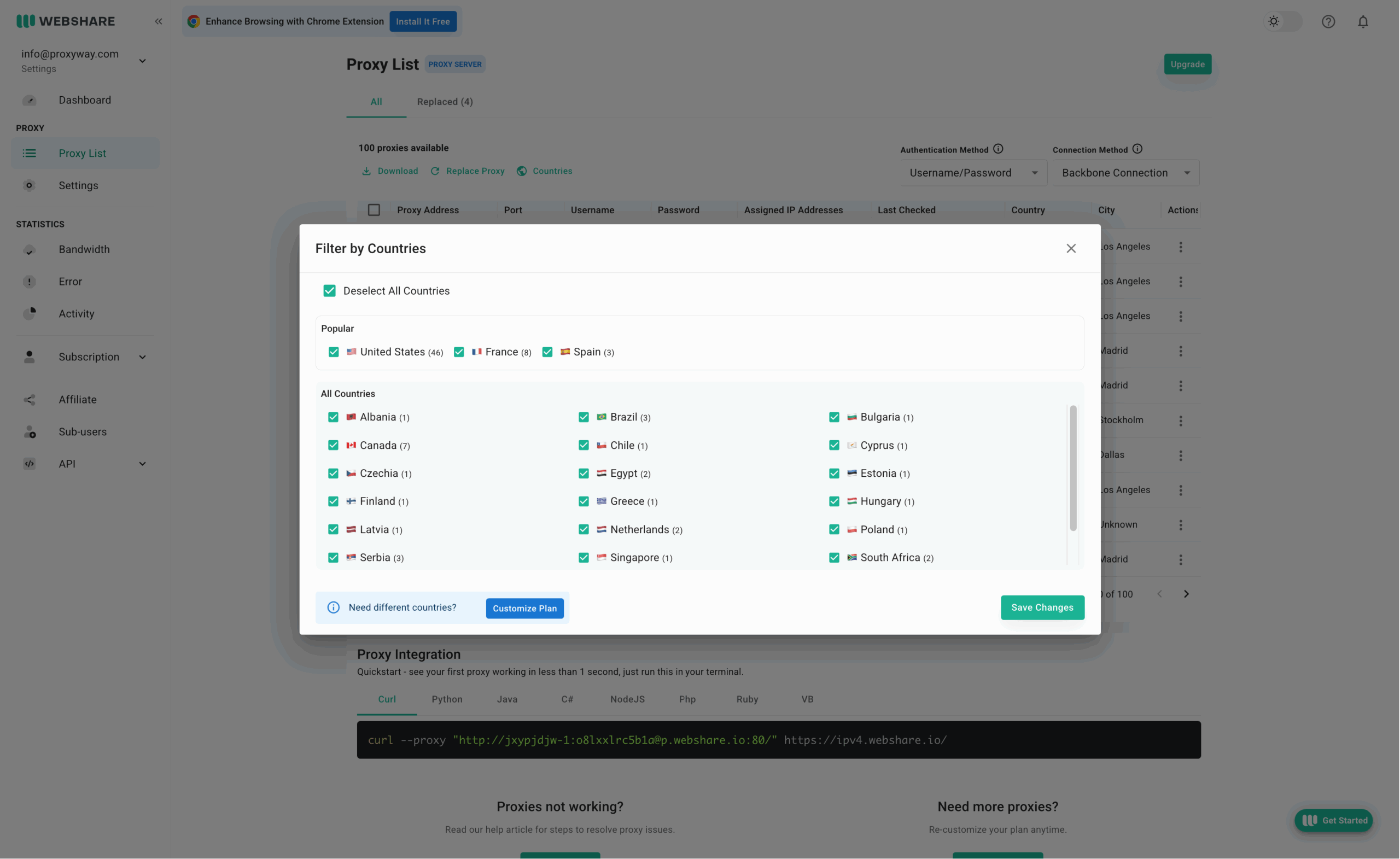Click the Affiliate share icon
The height and width of the screenshot is (859, 1400).
point(30,400)
